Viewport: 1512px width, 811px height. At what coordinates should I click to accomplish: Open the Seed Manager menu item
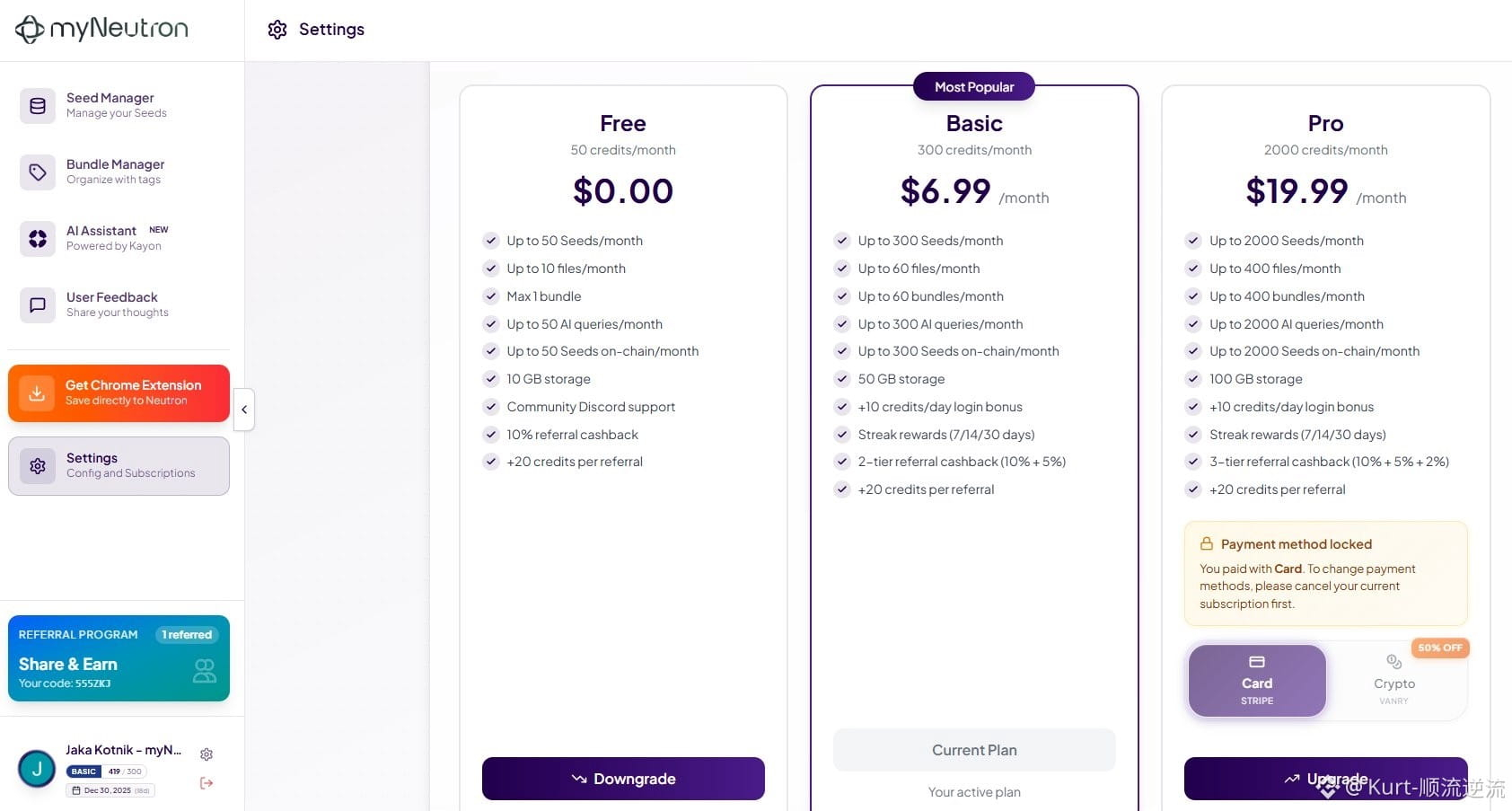pos(117,105)
